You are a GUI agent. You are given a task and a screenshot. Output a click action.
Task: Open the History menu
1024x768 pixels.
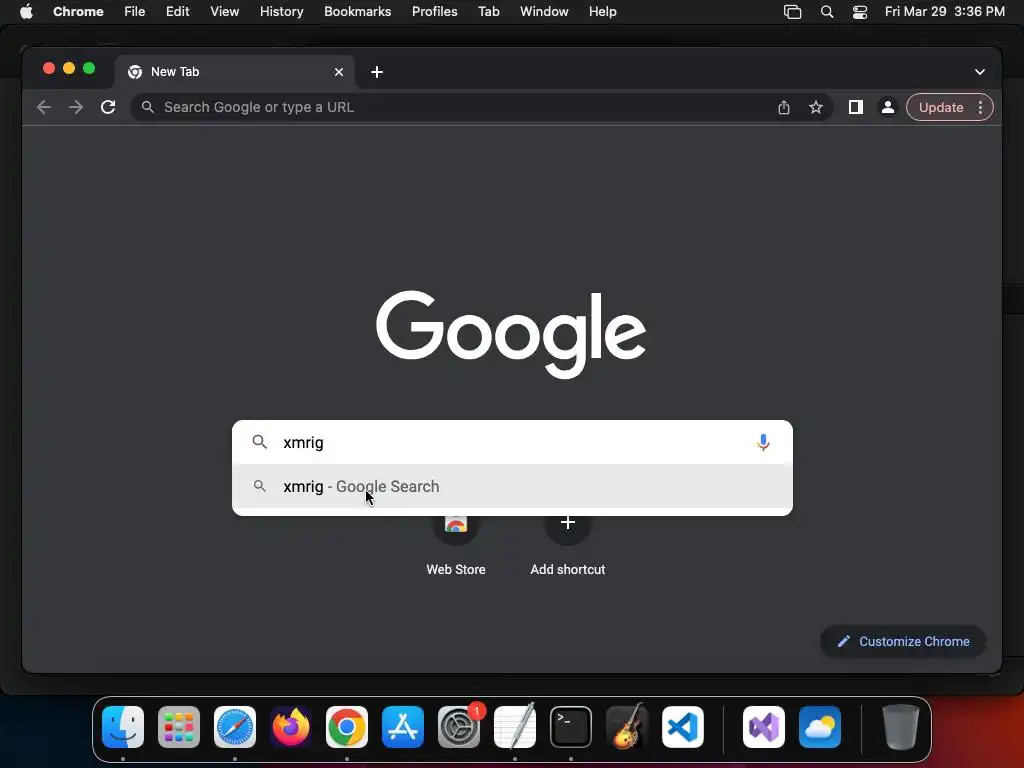281,12
